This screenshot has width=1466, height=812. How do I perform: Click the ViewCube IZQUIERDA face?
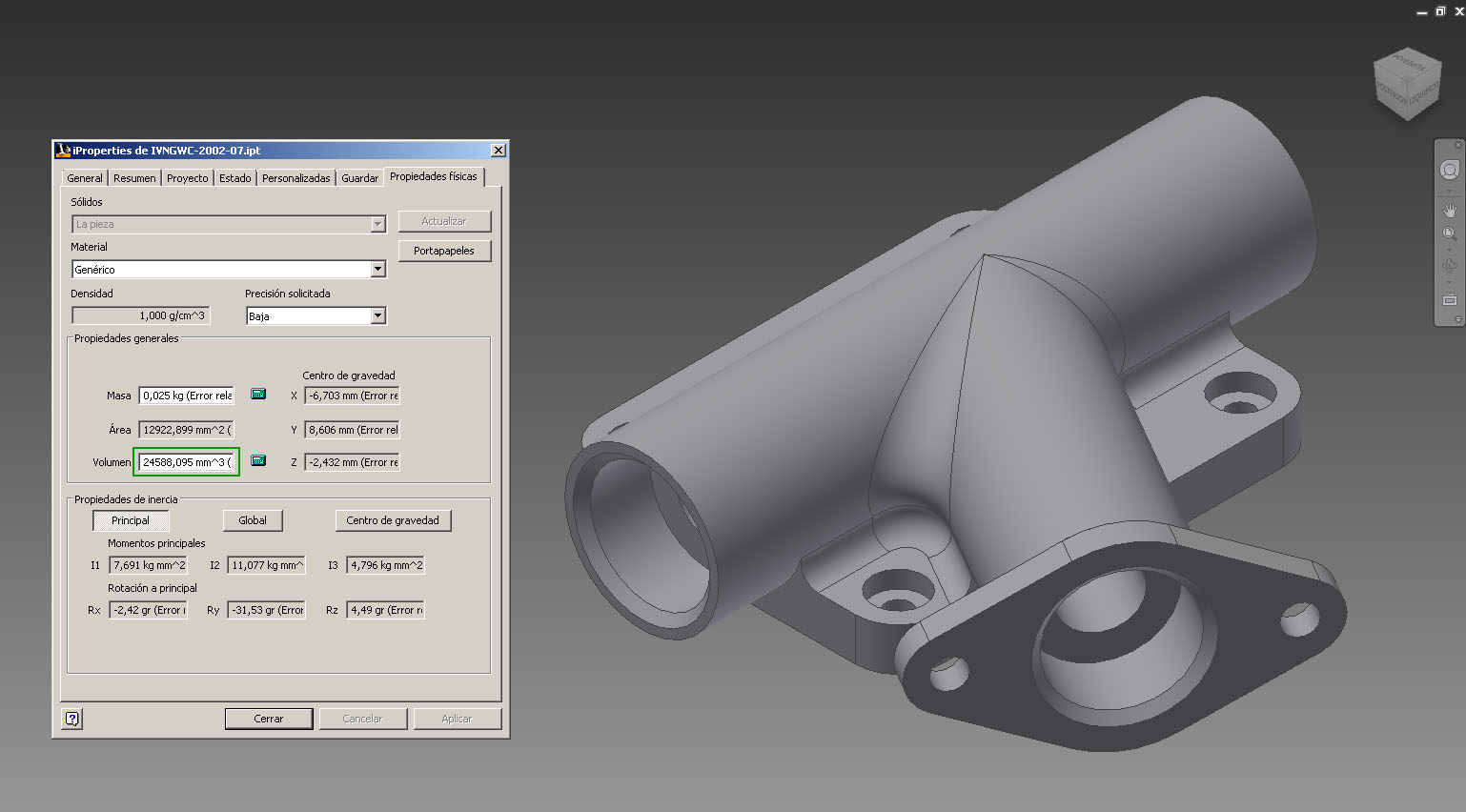click(1423, 93)
